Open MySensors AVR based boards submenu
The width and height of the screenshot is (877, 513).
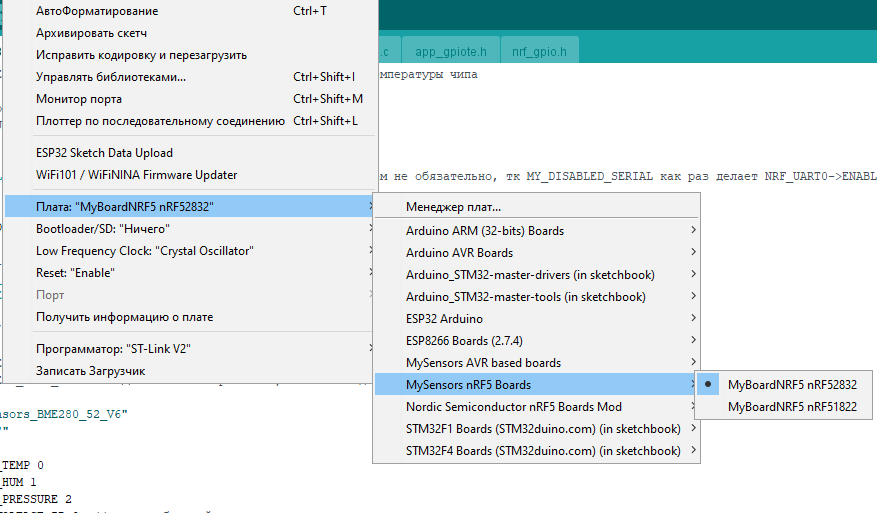(x=483, y=363)
